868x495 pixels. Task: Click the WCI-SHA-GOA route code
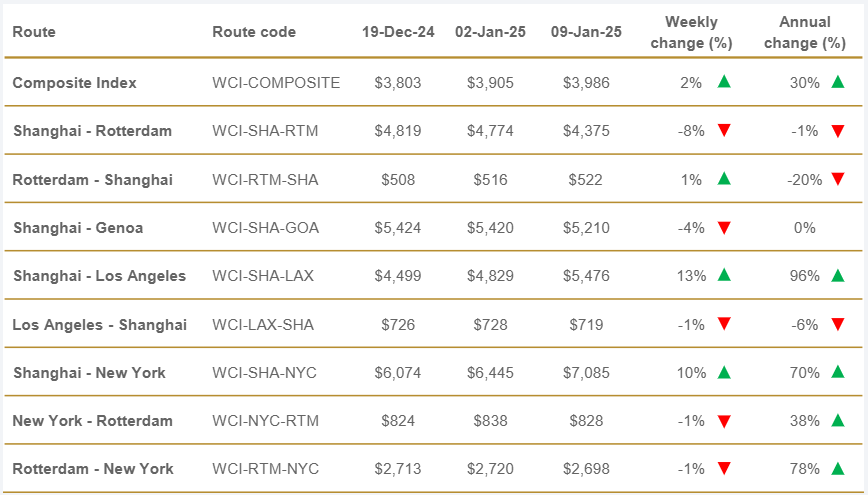[x=266, y=228]
